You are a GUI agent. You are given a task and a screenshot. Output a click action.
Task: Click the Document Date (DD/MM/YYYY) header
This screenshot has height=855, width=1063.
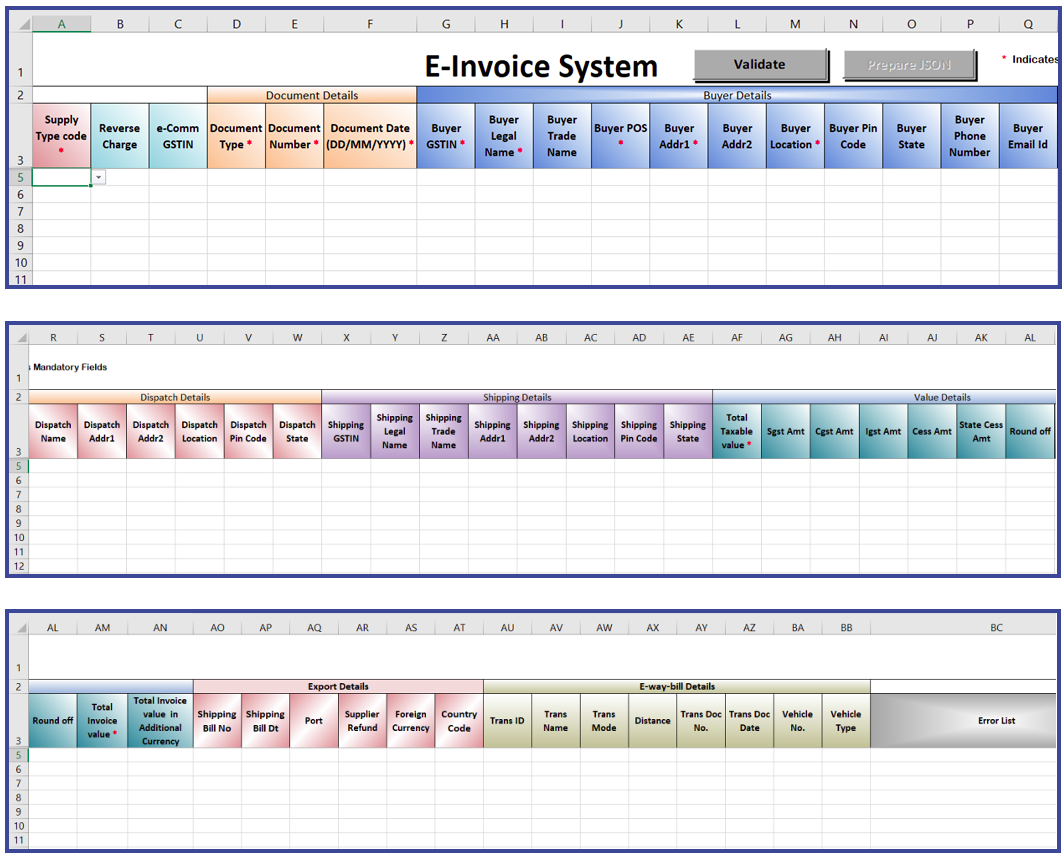click(370, 134)
